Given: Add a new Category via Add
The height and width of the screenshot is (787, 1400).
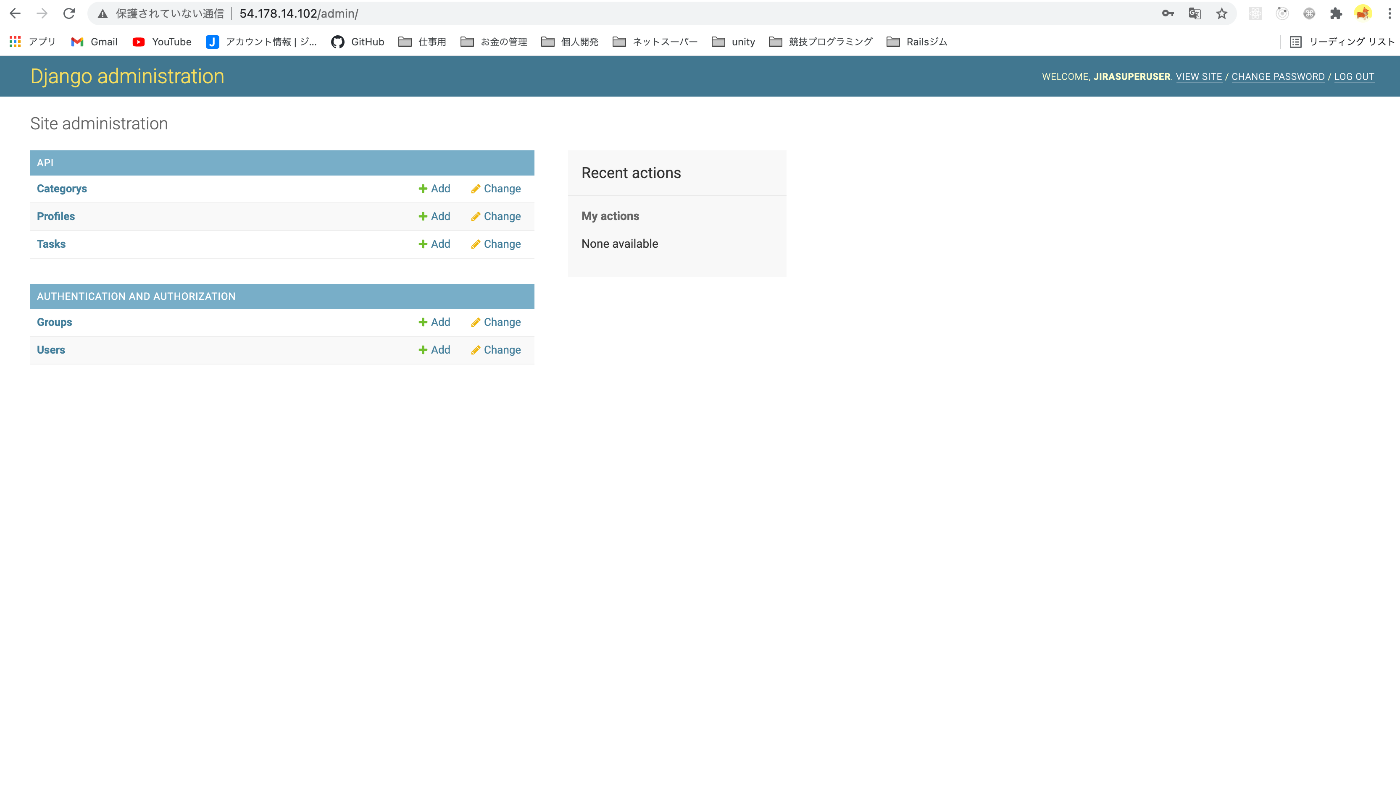Looking at the screenshot, I should tap(434, 189).
